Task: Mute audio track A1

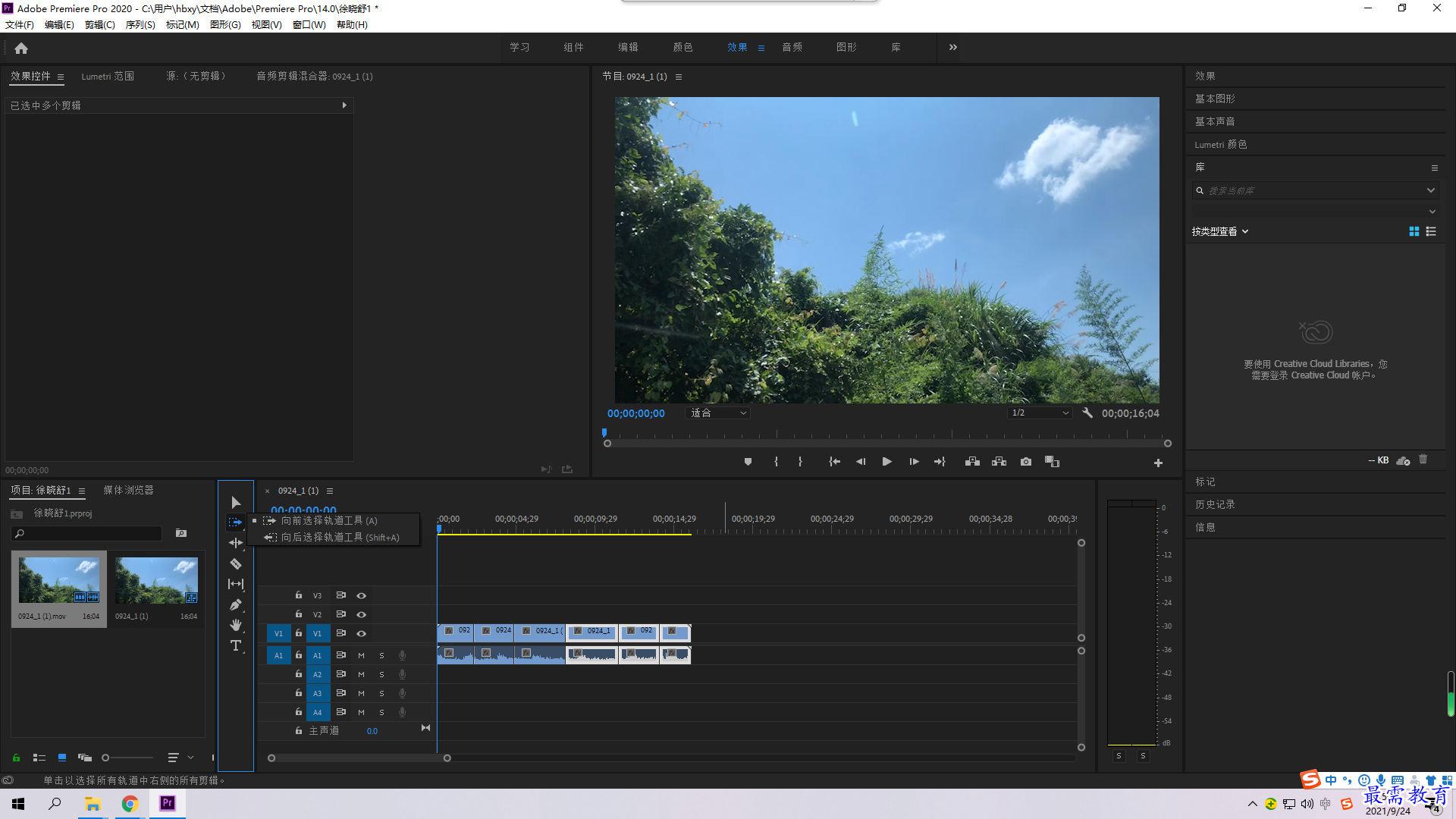Action: coord(361,655)
